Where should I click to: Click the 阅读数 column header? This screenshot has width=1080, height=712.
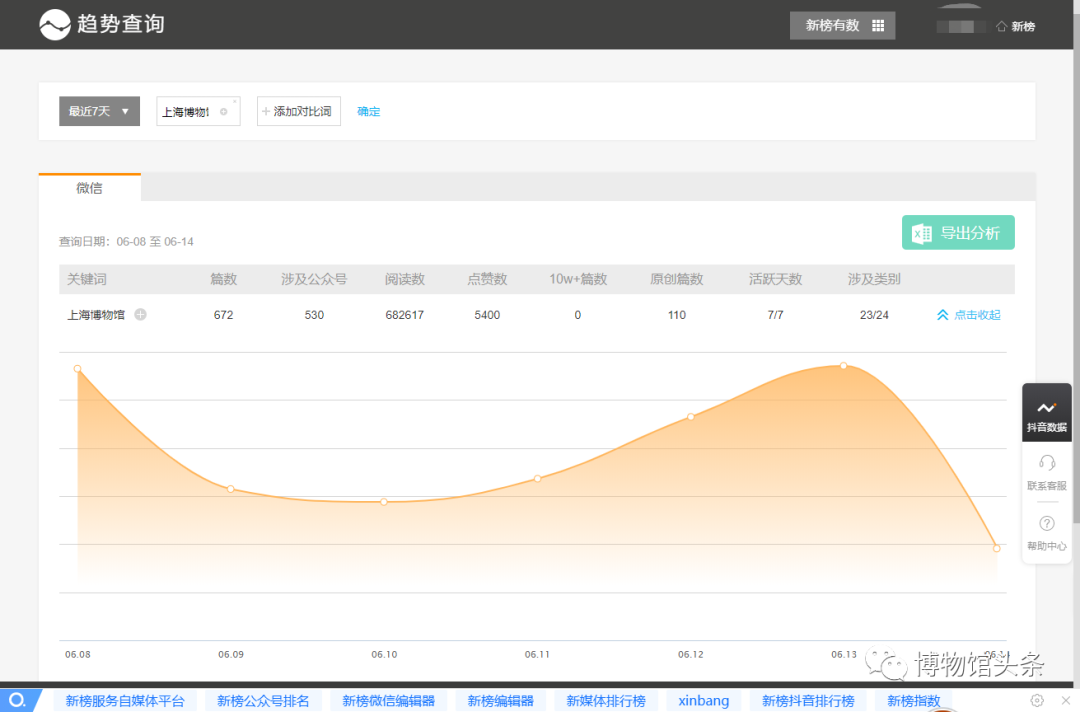405,279
